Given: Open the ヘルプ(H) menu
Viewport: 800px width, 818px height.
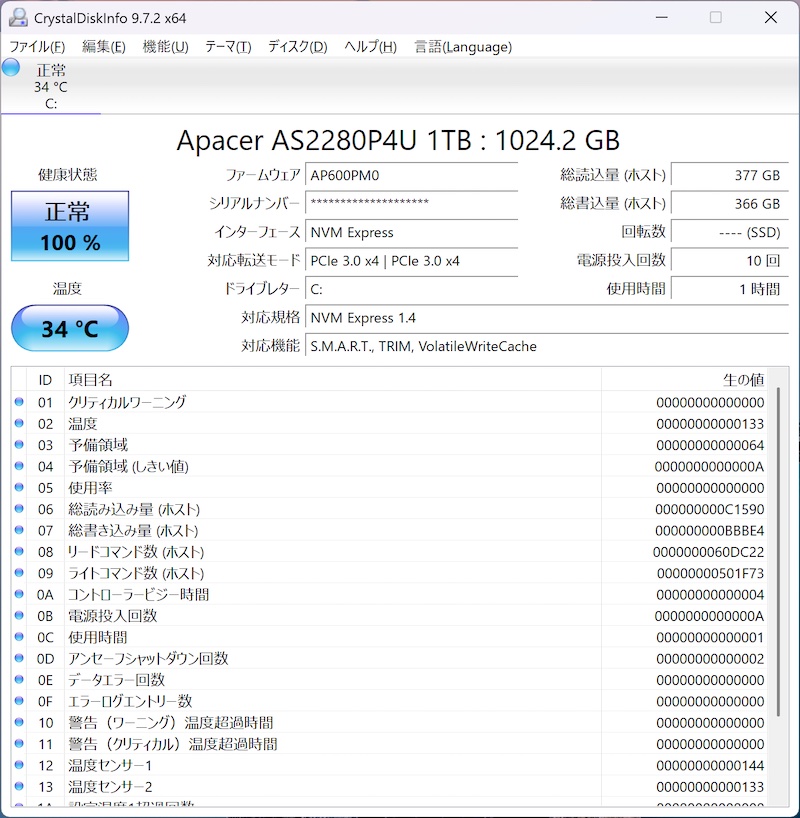Looking at the screenshot, I should (371, 47).
